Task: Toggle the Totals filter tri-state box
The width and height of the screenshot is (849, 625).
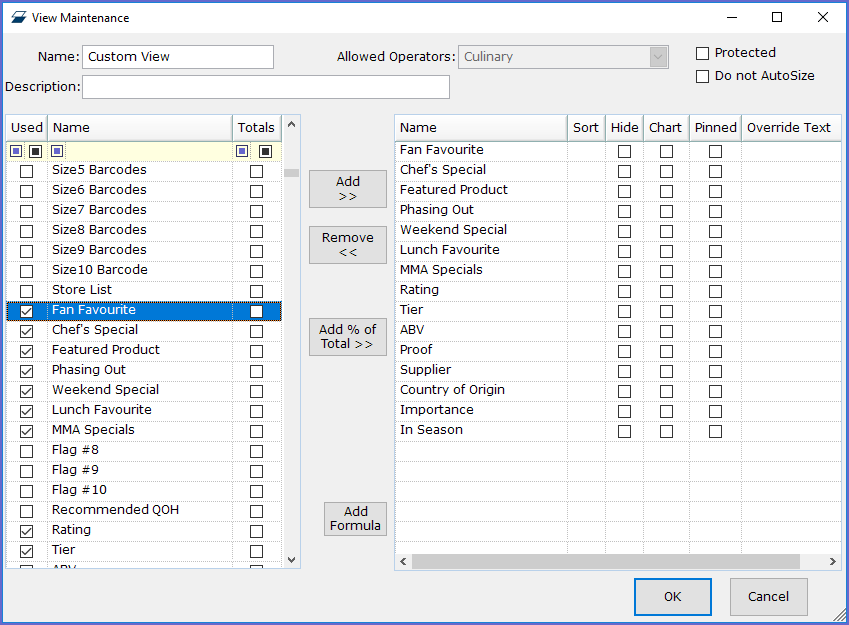Action: point(265,151)
